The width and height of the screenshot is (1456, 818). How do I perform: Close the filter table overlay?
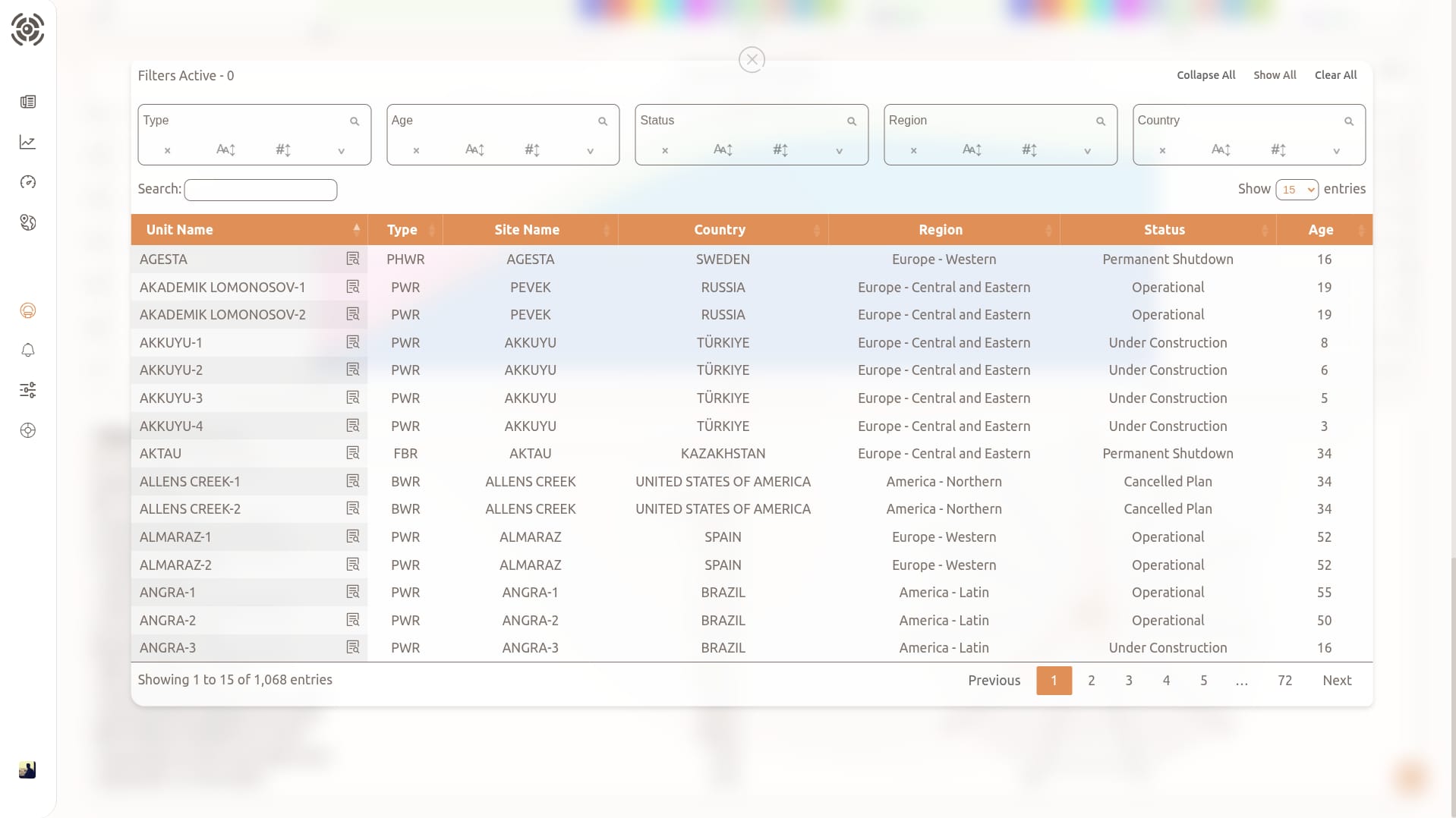coord(752,59)
